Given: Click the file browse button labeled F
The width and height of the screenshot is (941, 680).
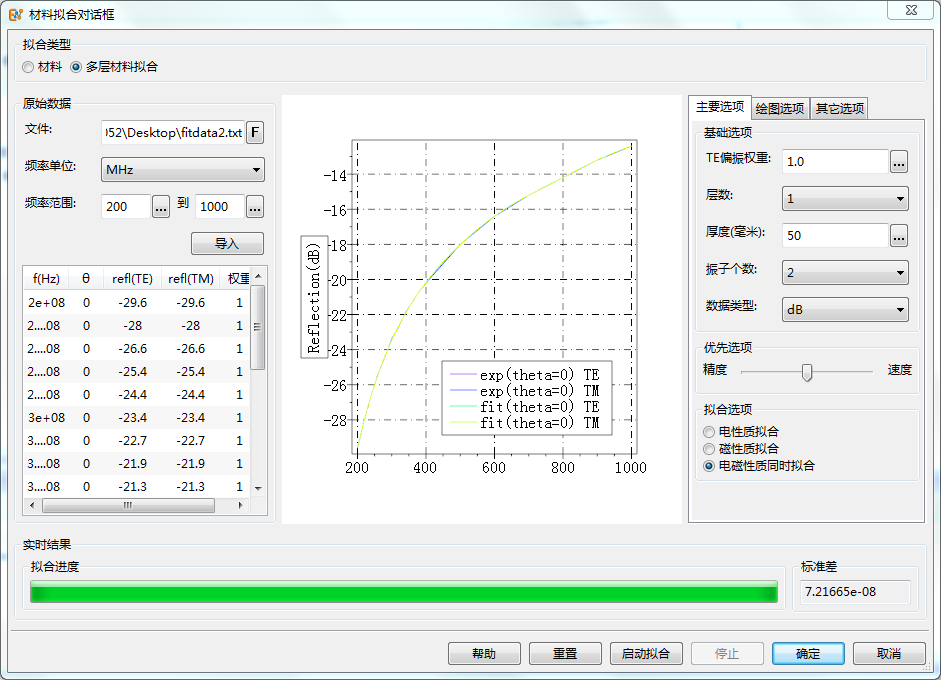Looking at the screenshot, I should 255,133.
